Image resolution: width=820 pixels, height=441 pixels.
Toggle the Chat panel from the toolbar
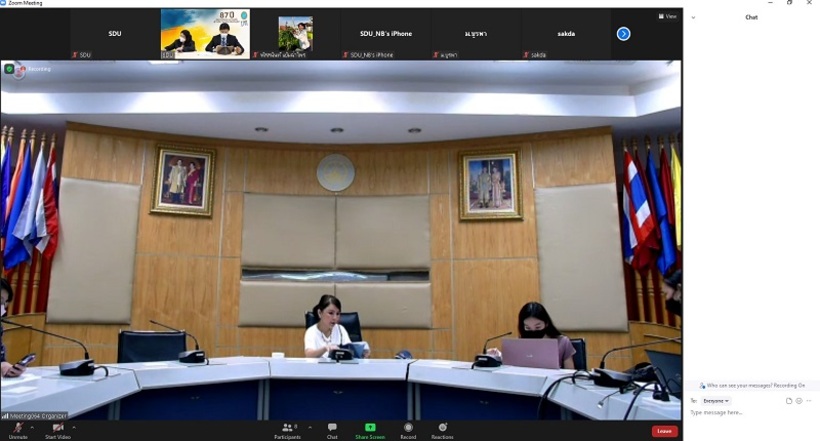(332, 428)
